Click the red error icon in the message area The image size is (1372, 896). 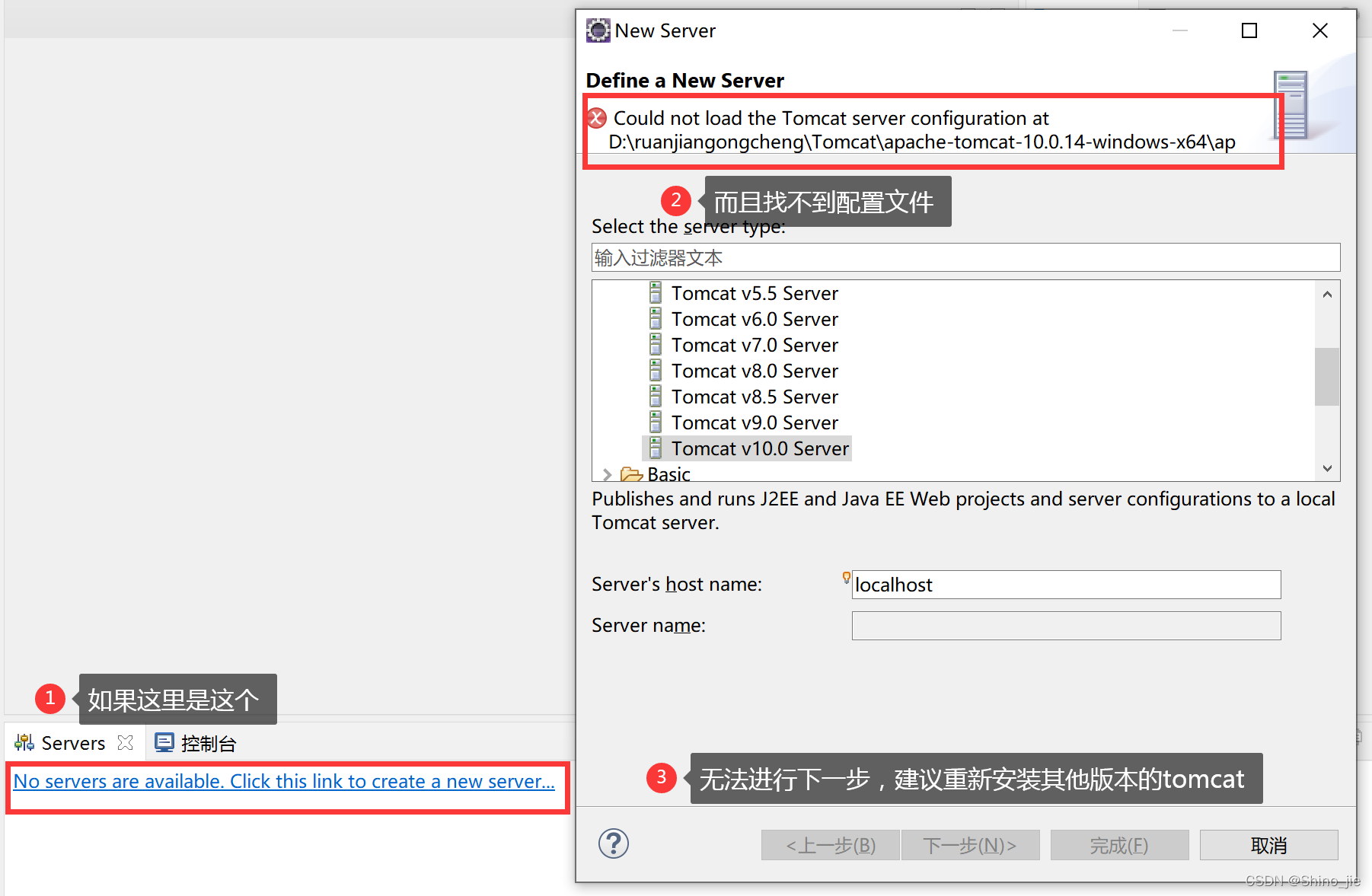pyautogui.click(x=596, y=118)
